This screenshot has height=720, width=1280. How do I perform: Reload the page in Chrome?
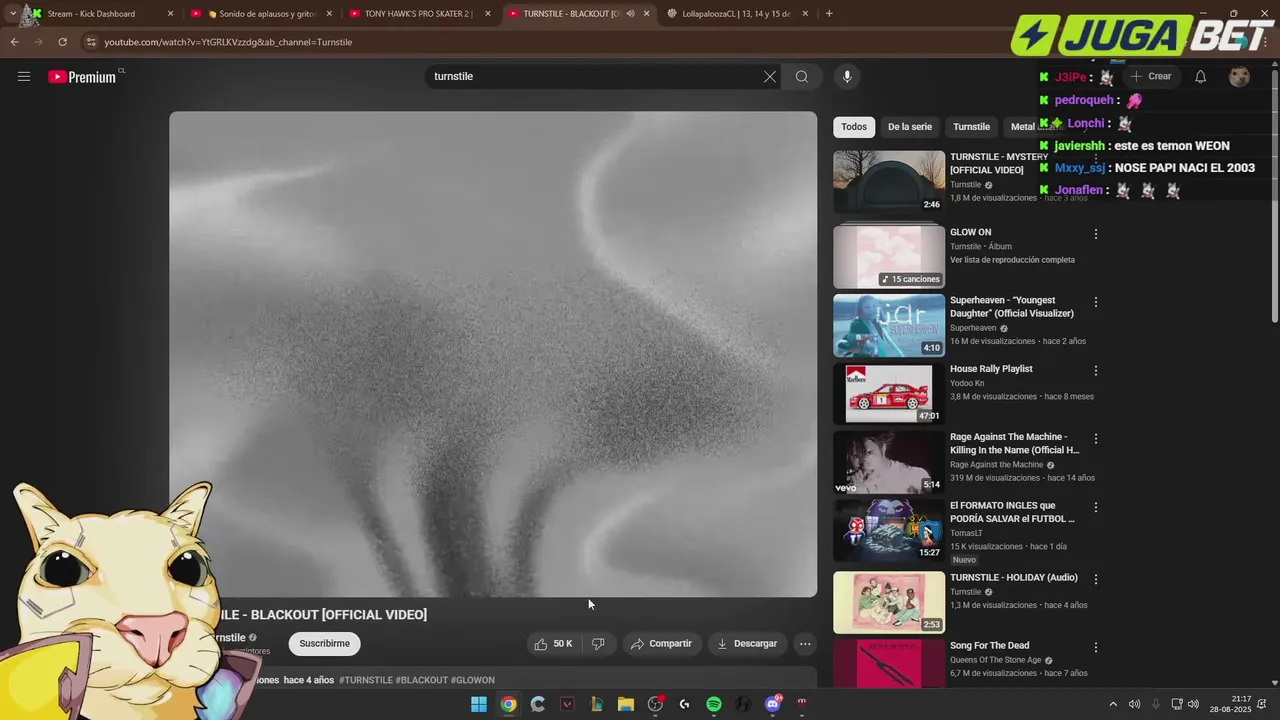[x=62, y=42]
